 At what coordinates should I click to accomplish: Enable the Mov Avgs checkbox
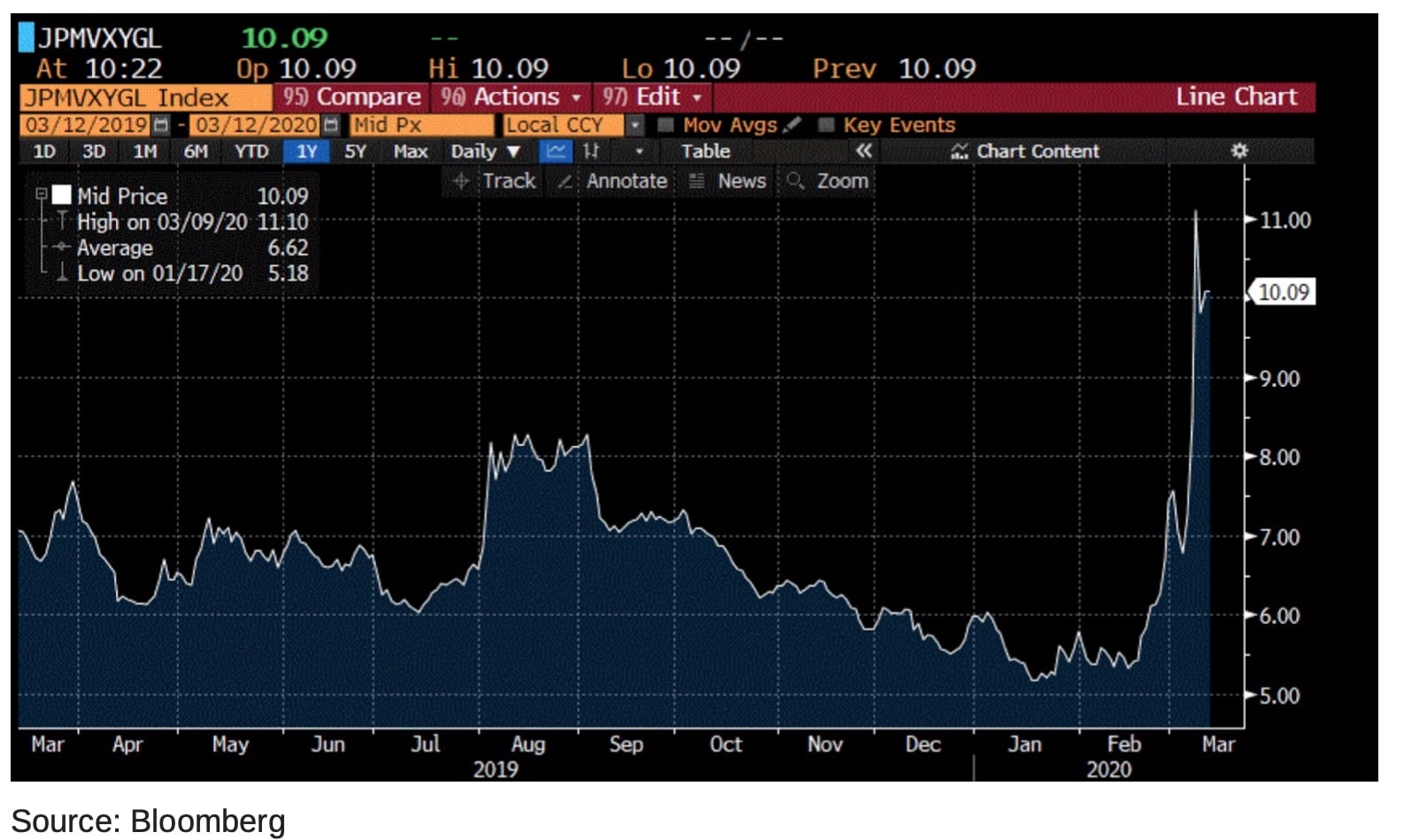(667, 125)
